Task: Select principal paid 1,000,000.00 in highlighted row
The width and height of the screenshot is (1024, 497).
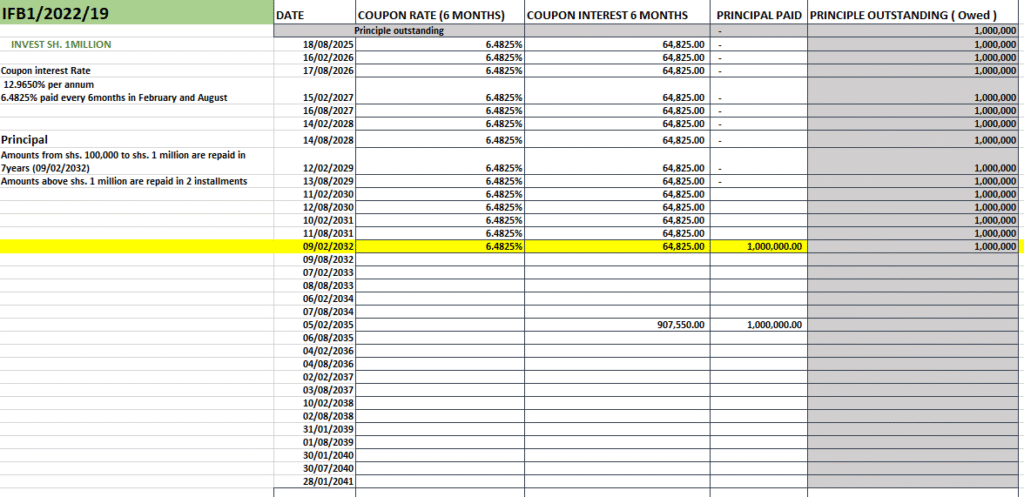Action: click(774, 246)
